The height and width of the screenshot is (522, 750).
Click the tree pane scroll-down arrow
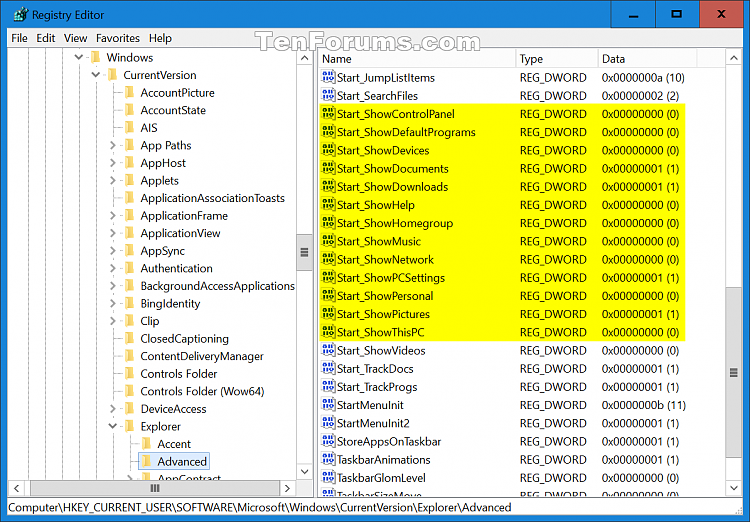[x=304, y=471]
